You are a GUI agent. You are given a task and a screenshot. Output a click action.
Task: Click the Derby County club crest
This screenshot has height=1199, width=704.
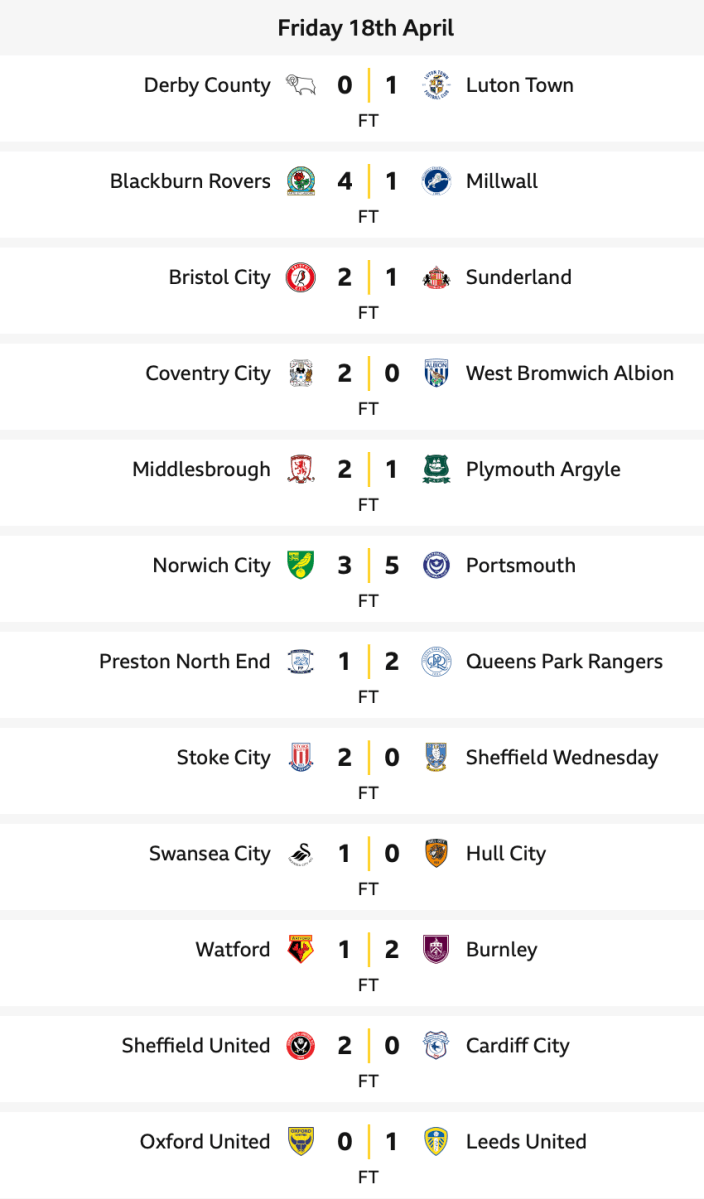pyautogui.click(x=301, y=85)
